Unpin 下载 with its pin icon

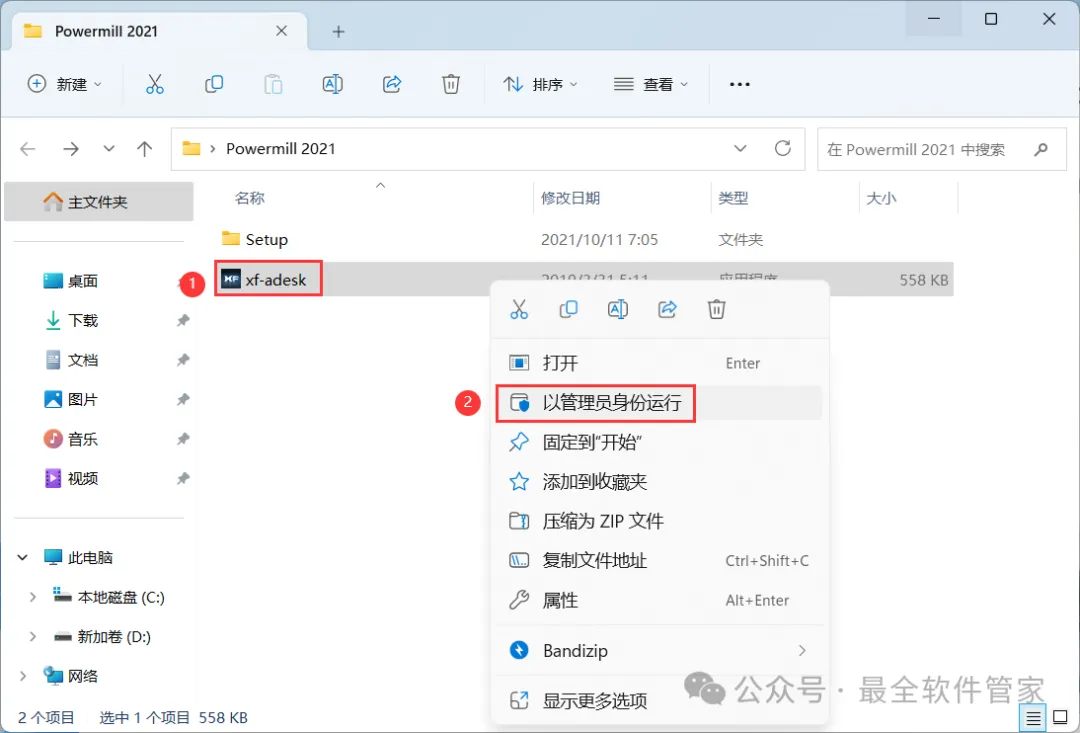pos(183,320)
